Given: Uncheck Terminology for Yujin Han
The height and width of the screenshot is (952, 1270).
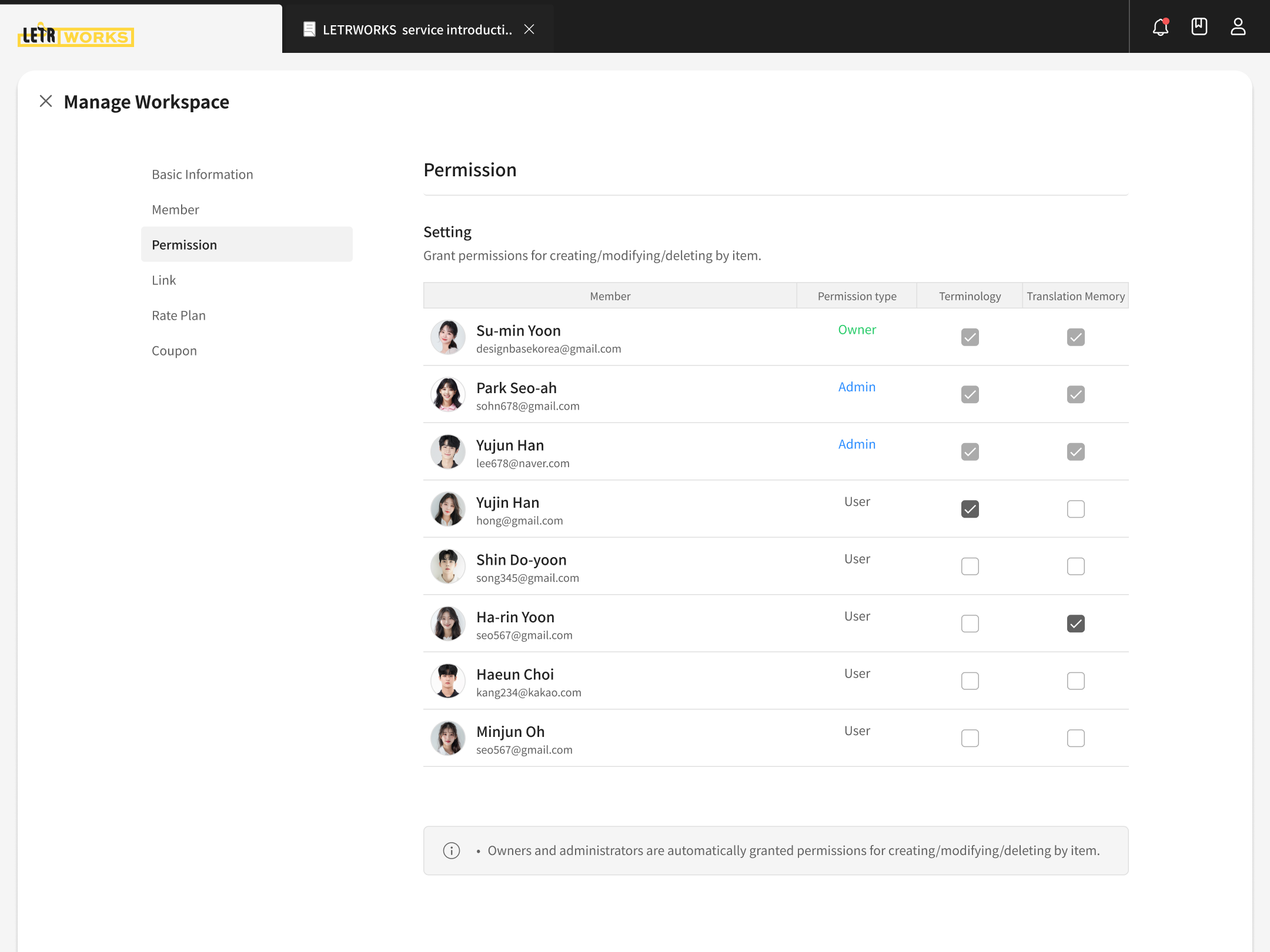Looking at the screenshot, I should (970, 509).
